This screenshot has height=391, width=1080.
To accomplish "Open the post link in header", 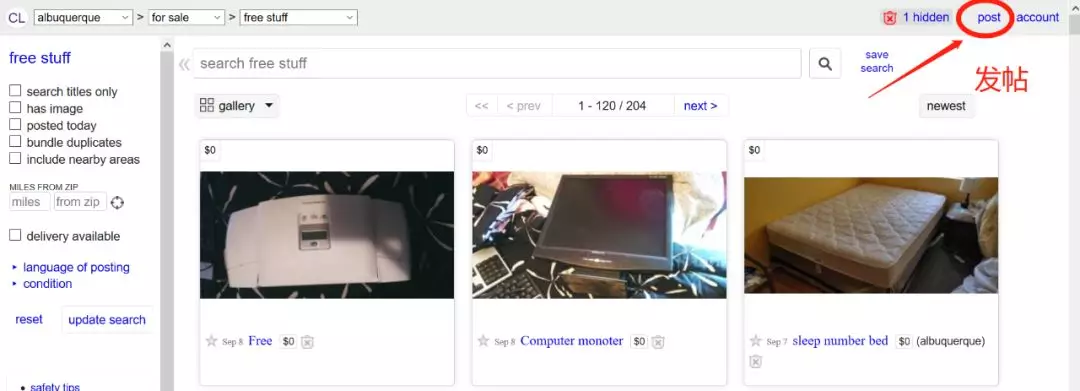I will [988, 17].
